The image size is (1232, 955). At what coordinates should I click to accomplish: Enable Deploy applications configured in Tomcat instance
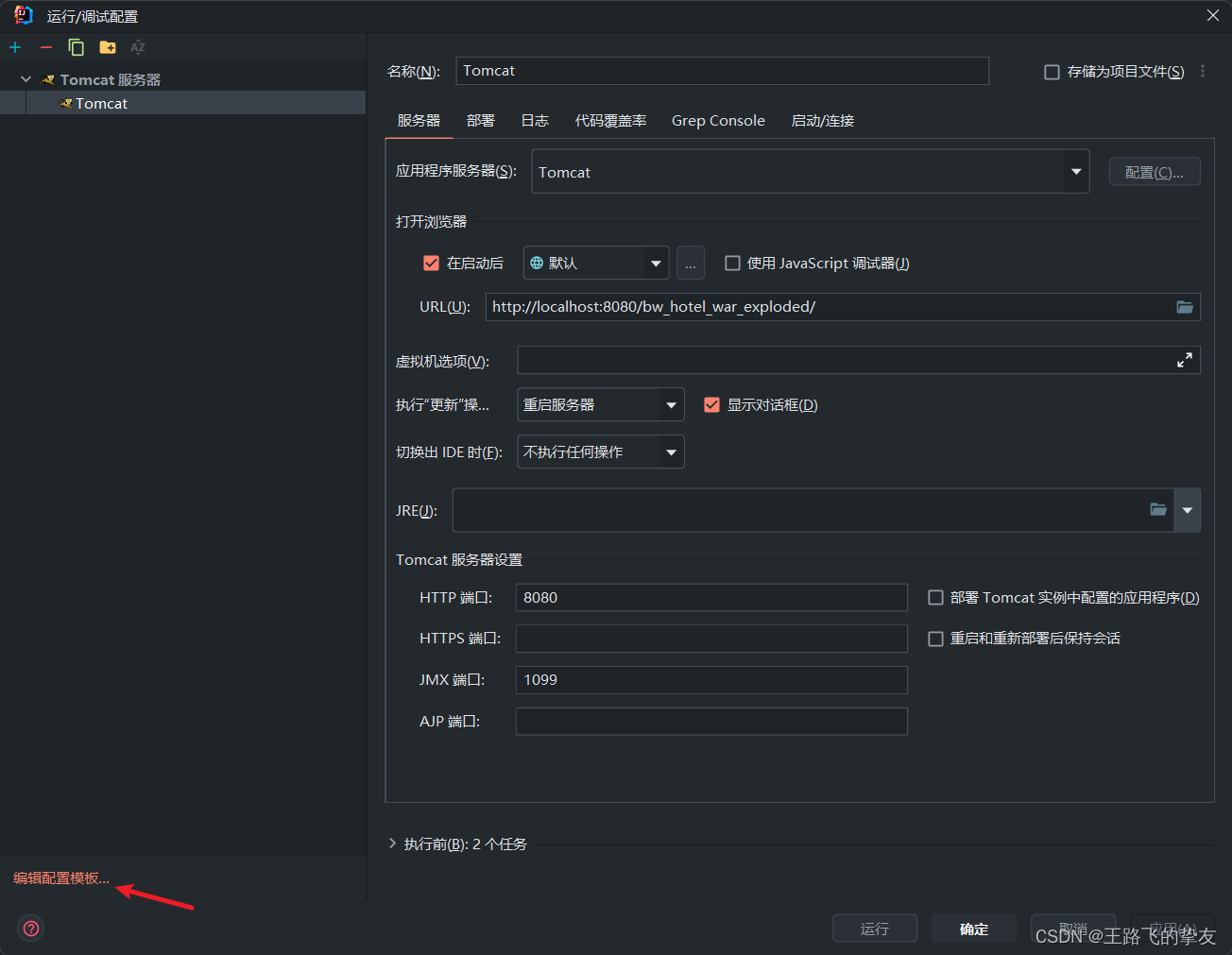pos(935,598)
